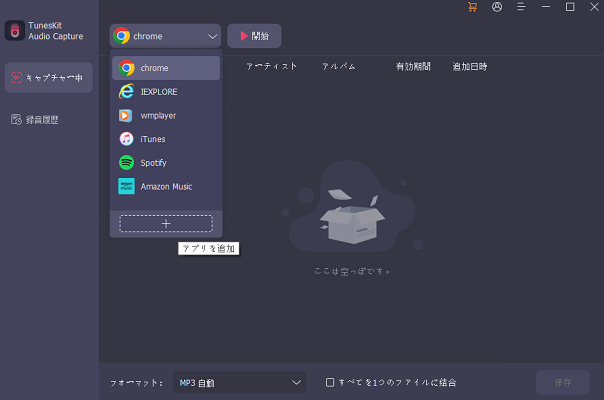Image resolution: width=604 pixels, height=400 pixels.
Task: Click the アーティスト column header
Action: pyautogui.click(x=271, y=67)
